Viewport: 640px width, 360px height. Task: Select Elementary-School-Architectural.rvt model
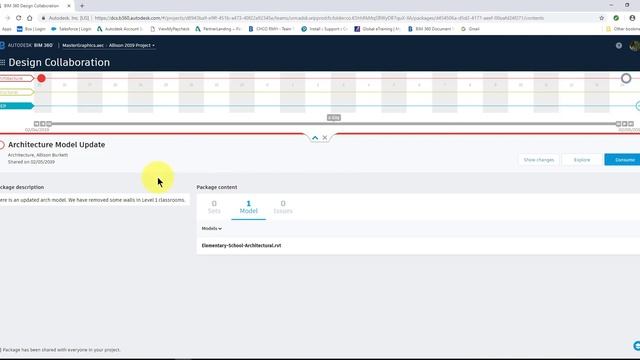click(x=241, y=245)
